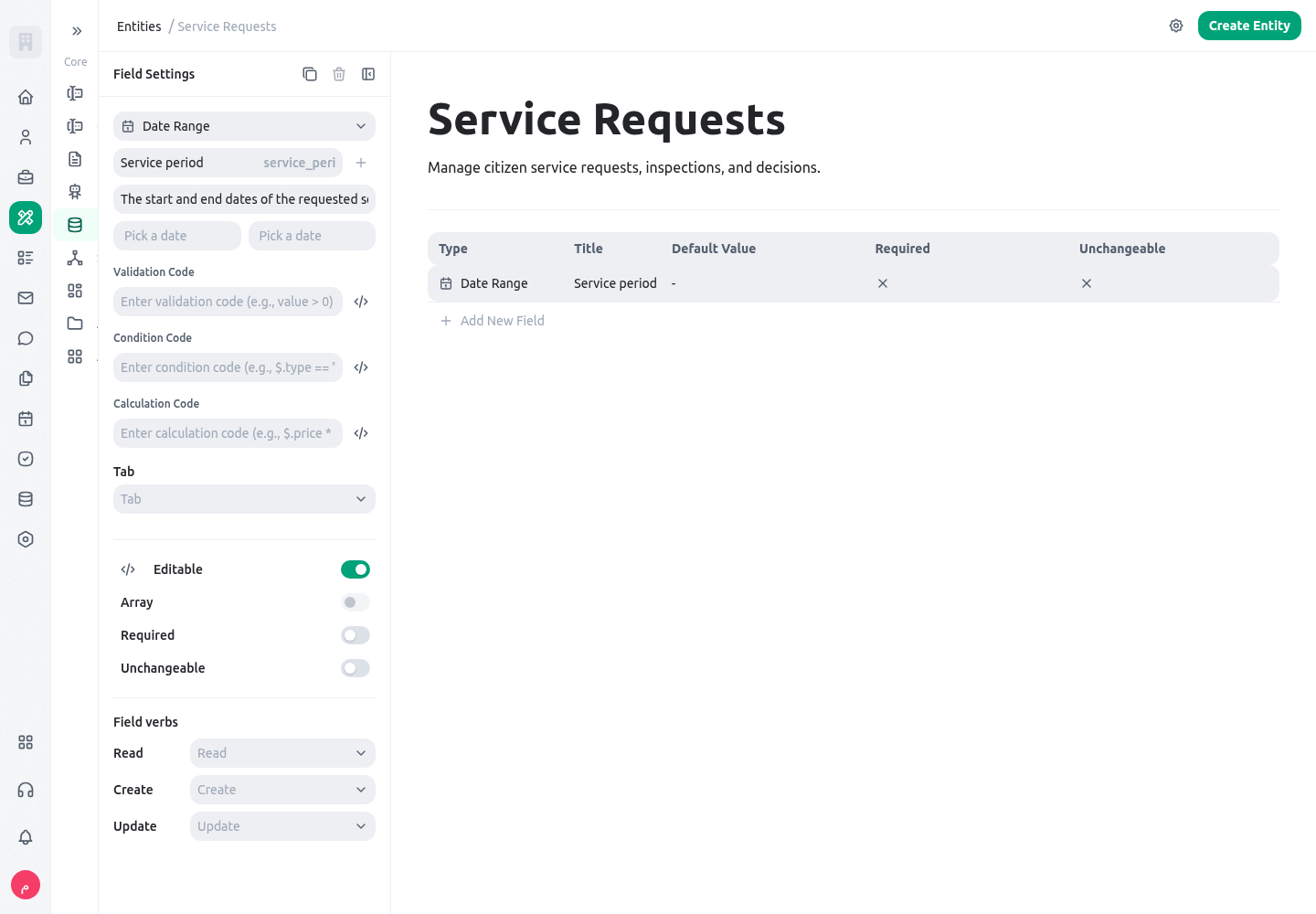Click the X under the Unchangeable column
The height and width of the screenshot is (914, 1316).
[1087, 283]
